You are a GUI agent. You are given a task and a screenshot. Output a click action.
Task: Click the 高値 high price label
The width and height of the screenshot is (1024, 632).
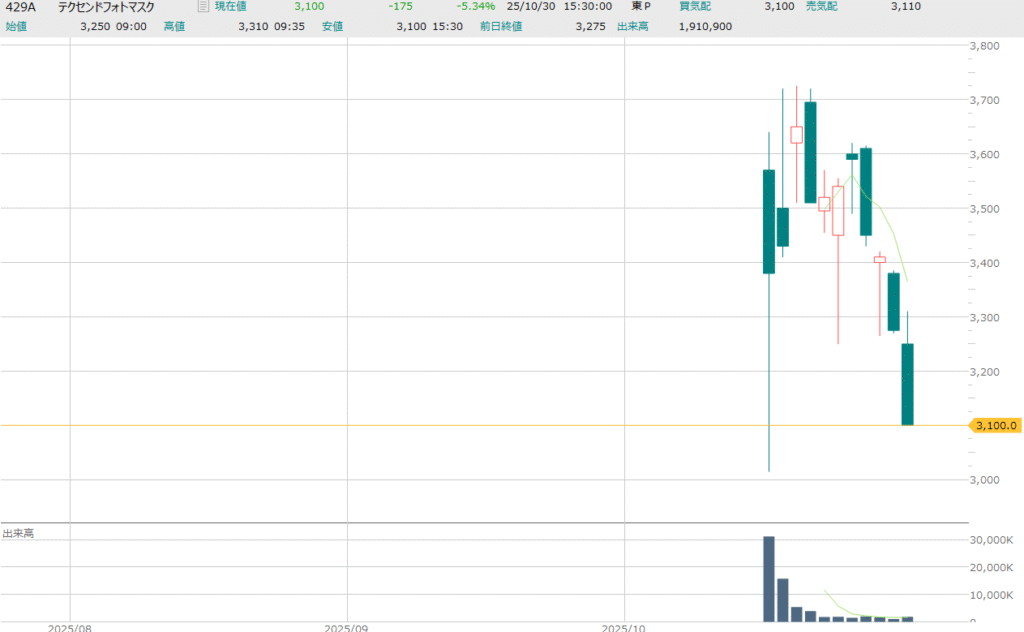(175, 26)
